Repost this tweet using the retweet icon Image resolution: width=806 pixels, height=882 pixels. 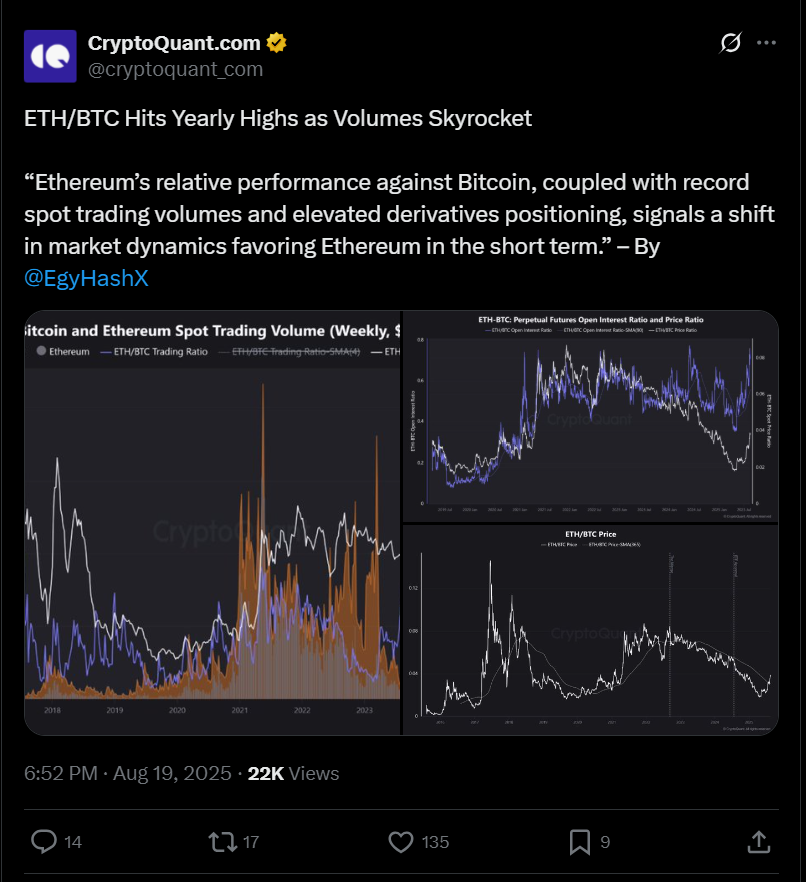(222, 842)
